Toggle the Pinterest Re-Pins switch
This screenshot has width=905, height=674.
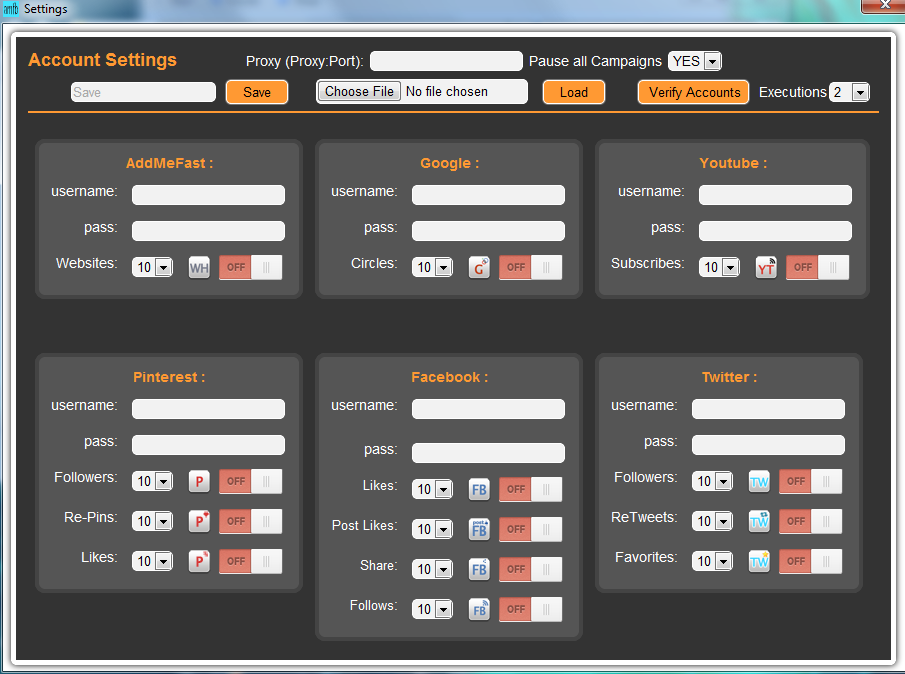(x=250, y=521)
